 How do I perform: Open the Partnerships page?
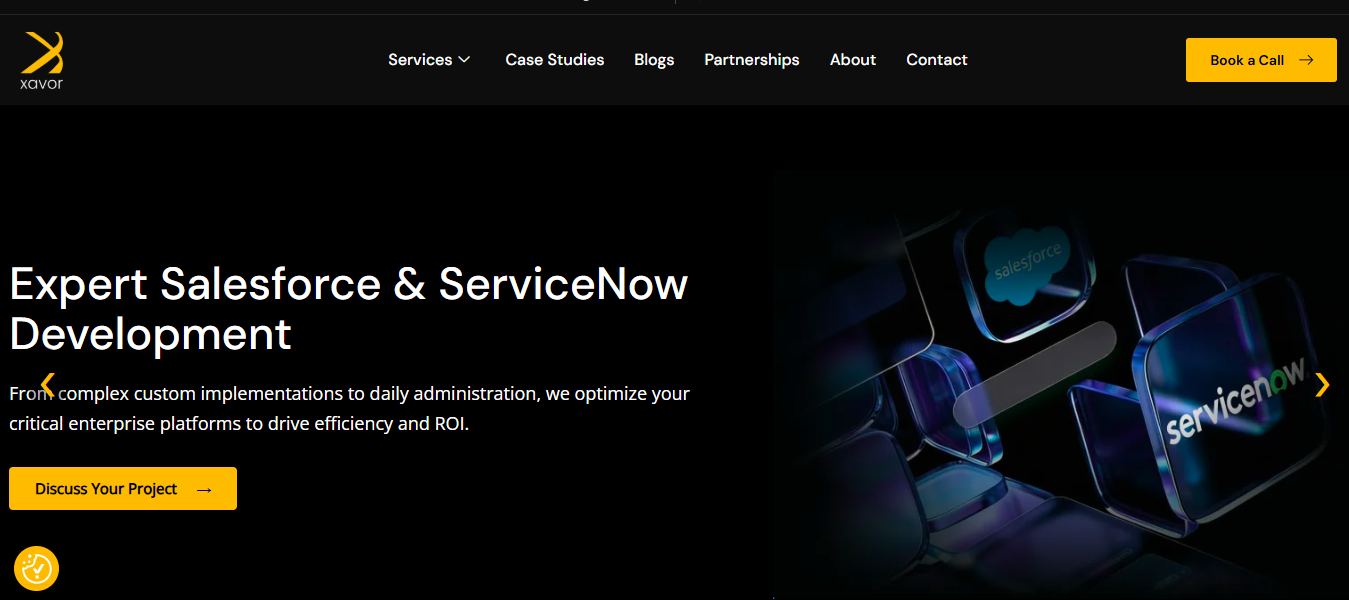pyautogui.click(x=752, y=60)
